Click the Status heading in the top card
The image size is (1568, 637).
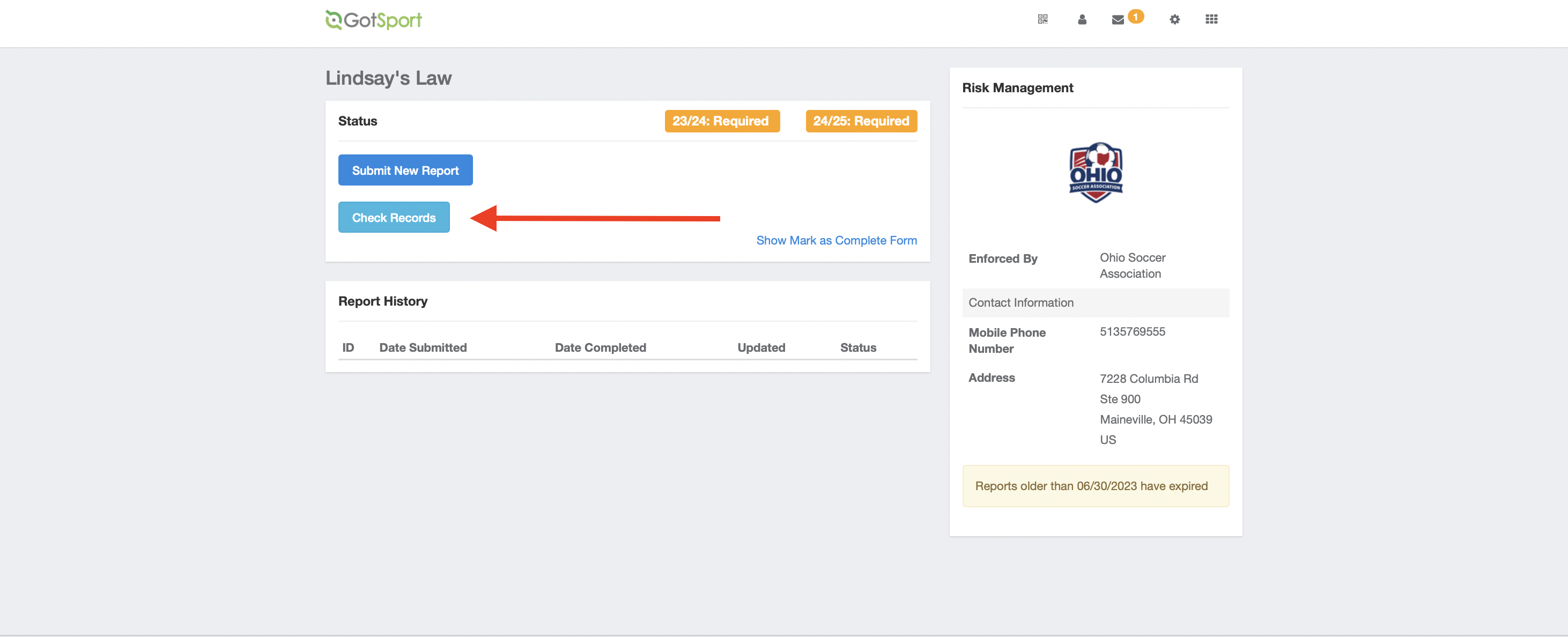pyautogui.click(x=357, y=121)
